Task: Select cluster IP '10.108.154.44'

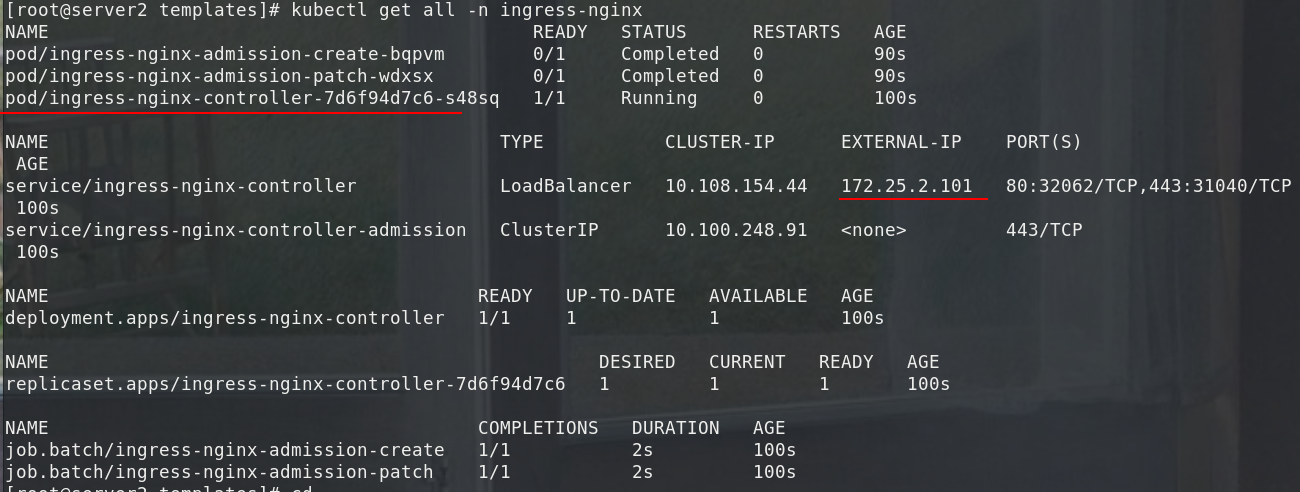Action: 736,186
